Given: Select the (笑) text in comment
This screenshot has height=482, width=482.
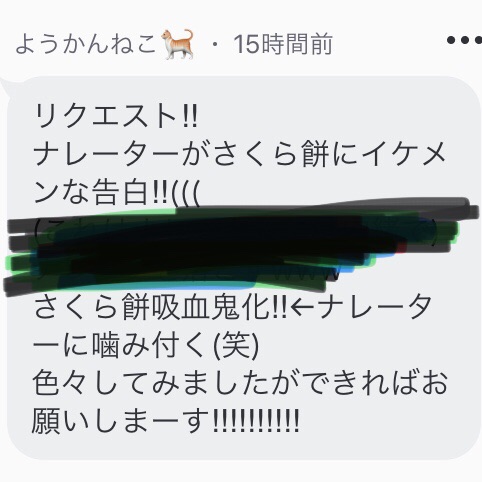Looking at the screenshot, I should coord(236,345).
